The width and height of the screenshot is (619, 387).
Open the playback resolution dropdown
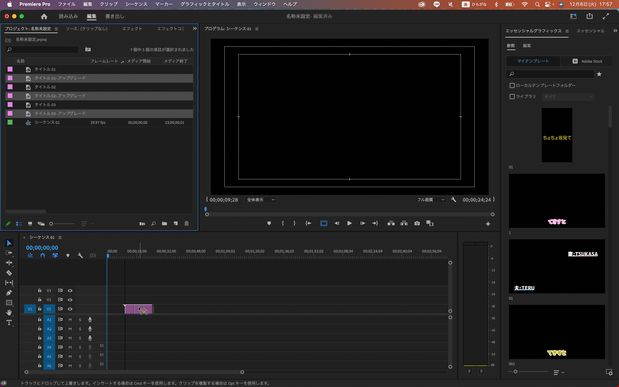pyautogui.click(x=431, y=200)
